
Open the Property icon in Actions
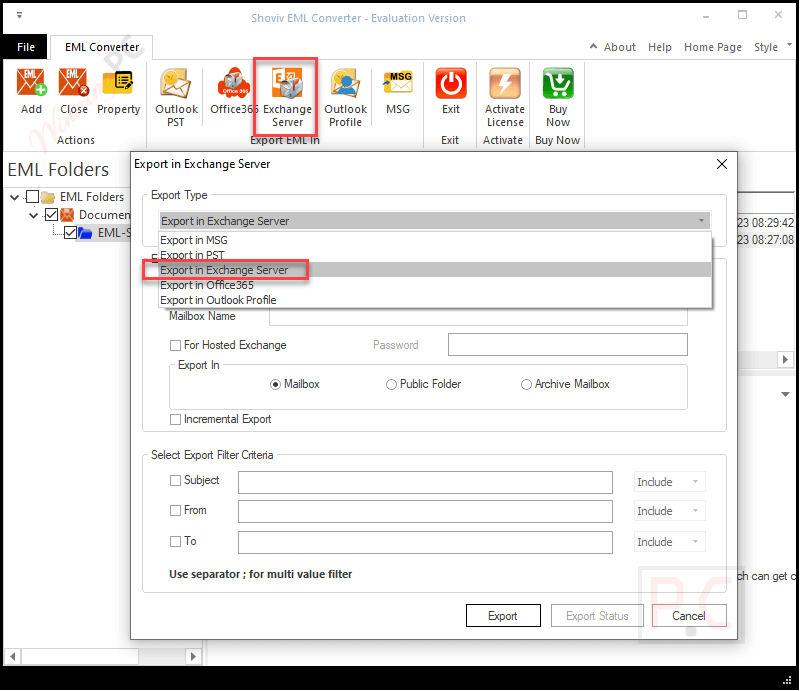118,83
